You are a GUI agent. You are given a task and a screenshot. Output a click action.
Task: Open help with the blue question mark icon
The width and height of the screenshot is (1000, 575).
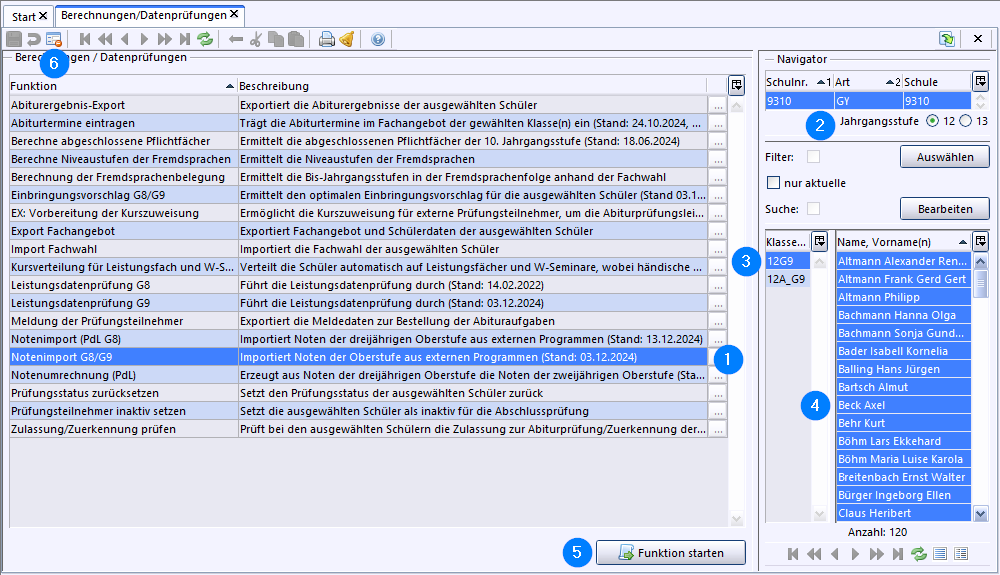378,40
